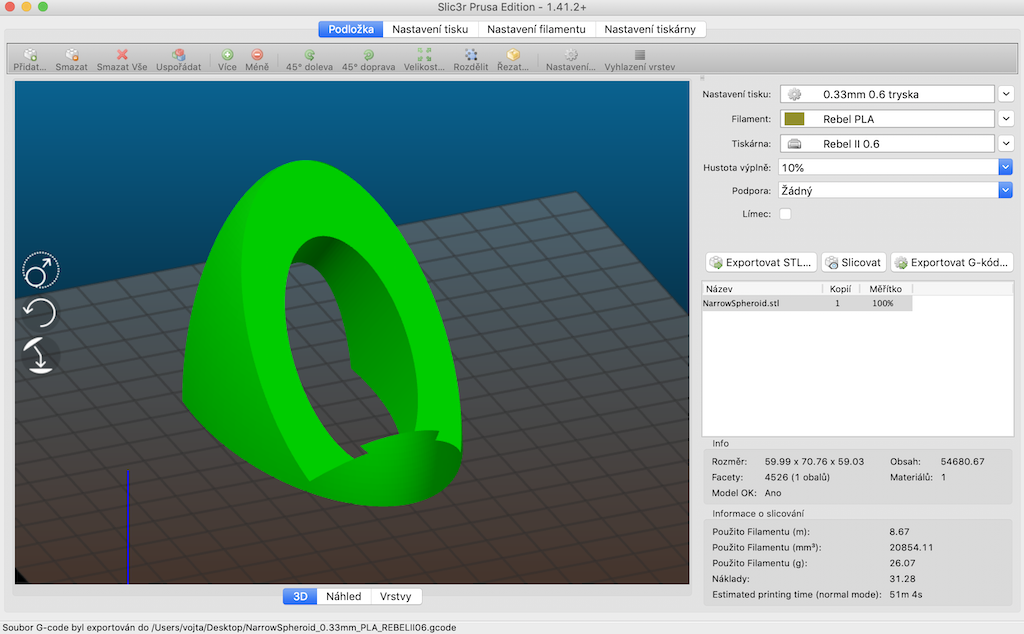Image resolution: width=1024 pixels, height=634 pixels.
Task: Open the Řezat cut tool
Action: click(x=513, y=56)
